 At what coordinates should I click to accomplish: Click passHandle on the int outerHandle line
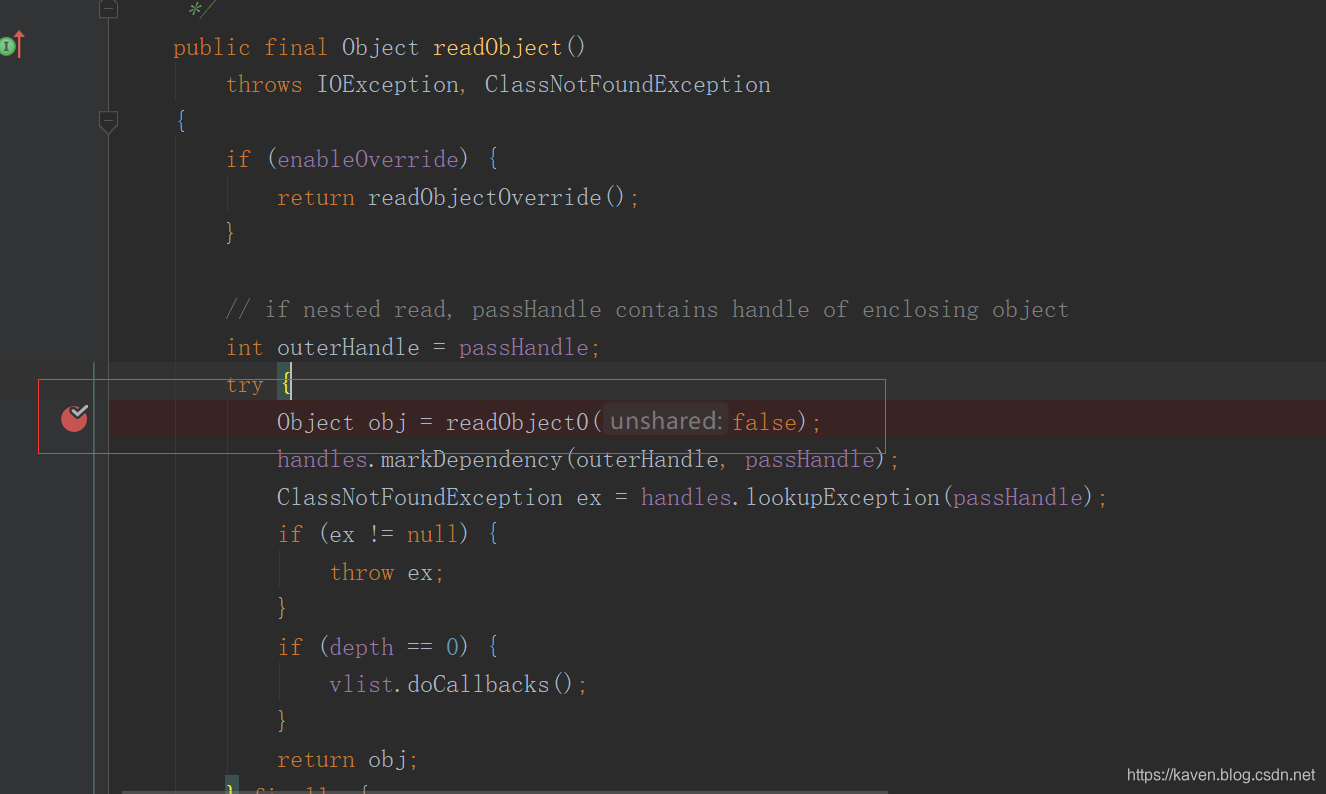pyautogui.click(x=524, y=348)
